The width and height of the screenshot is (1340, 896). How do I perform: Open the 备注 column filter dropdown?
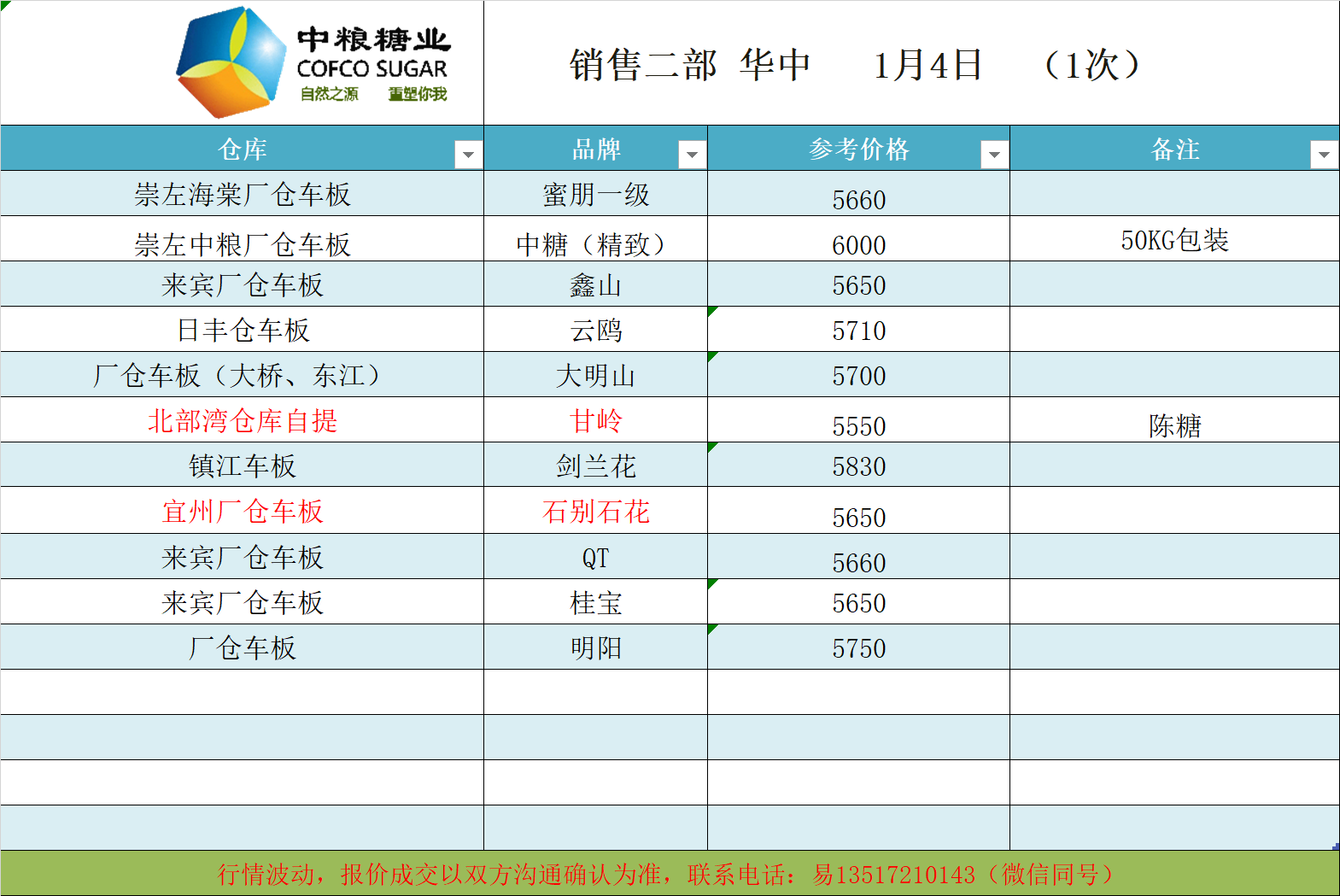(x=1323, y=155)
